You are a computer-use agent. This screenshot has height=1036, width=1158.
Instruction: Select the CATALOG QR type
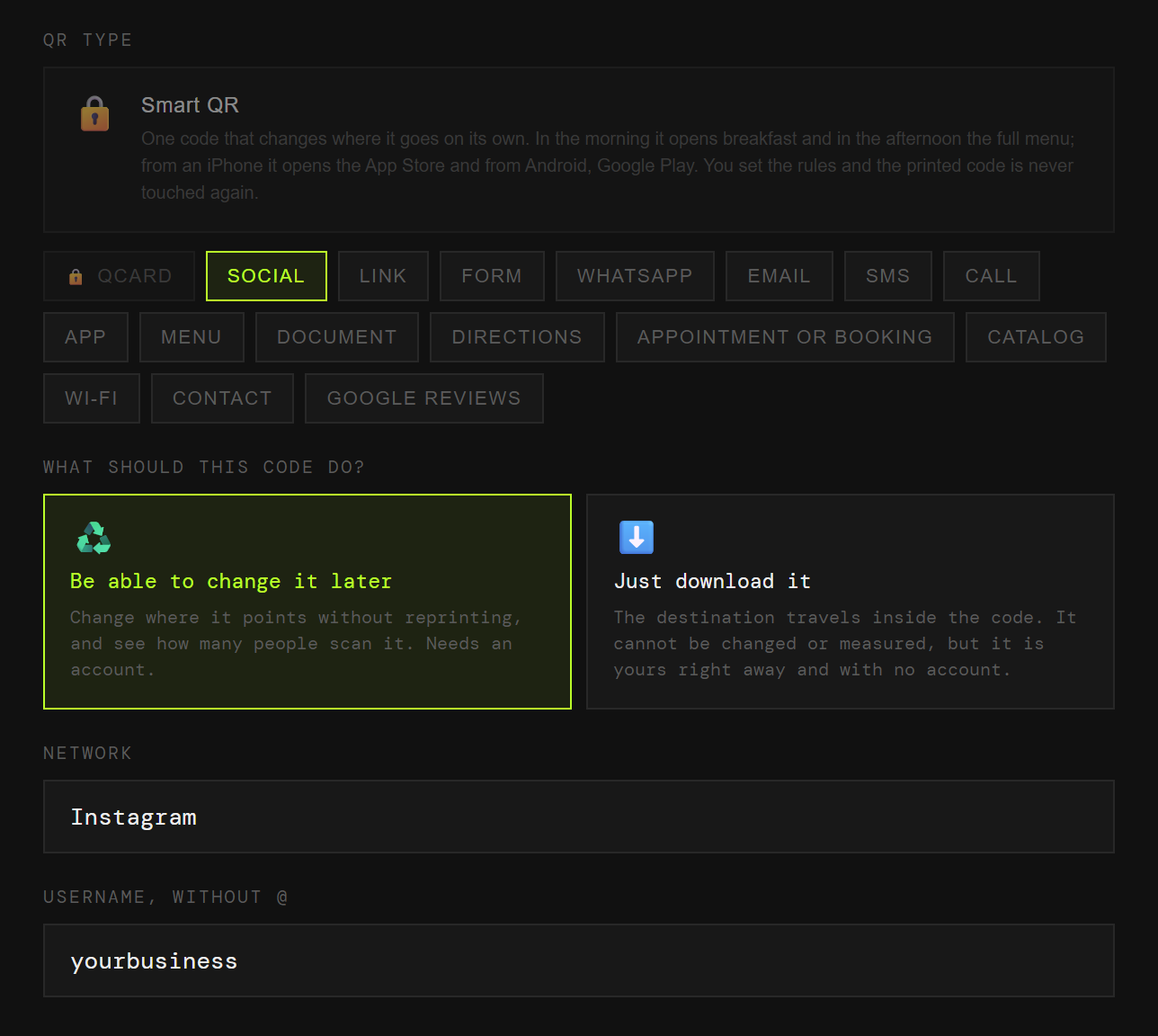click(1036, 337)
